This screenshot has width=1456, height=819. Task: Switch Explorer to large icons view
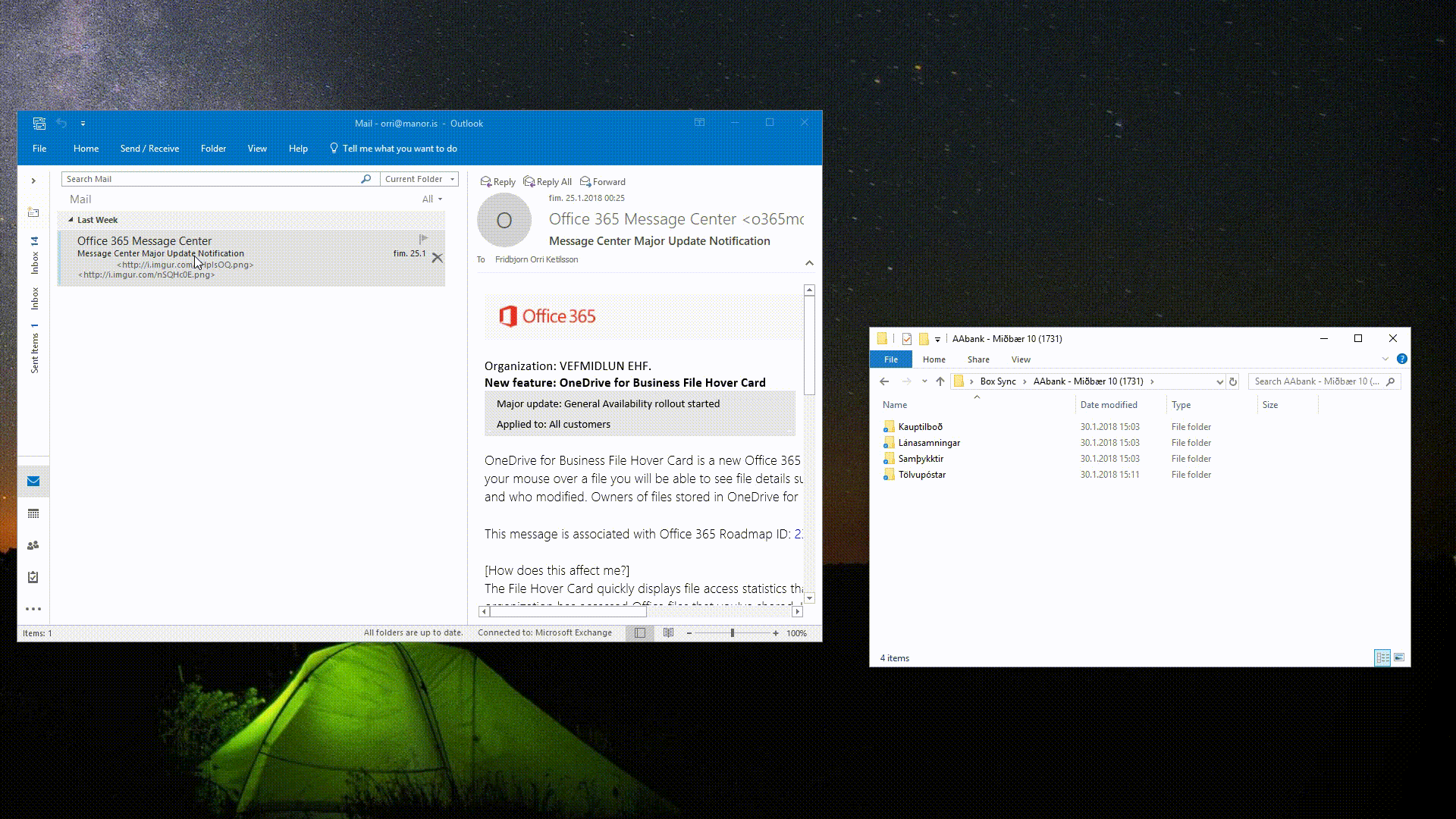point(1399,658)
